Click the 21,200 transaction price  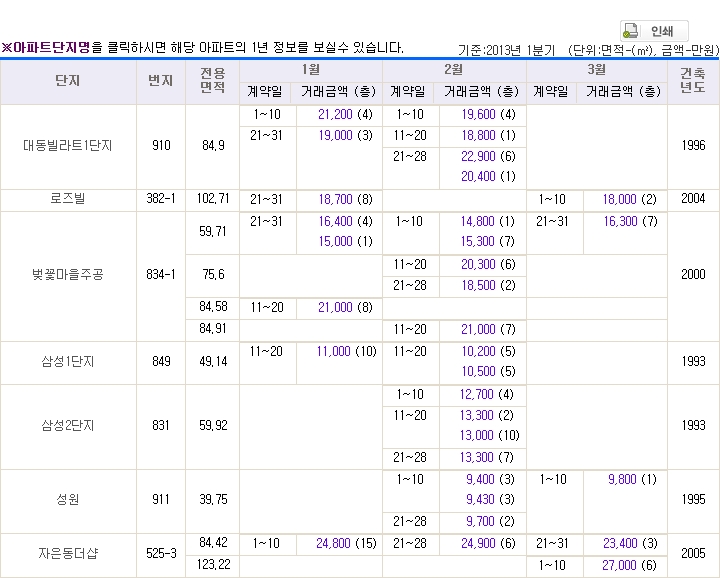point(335,114)
